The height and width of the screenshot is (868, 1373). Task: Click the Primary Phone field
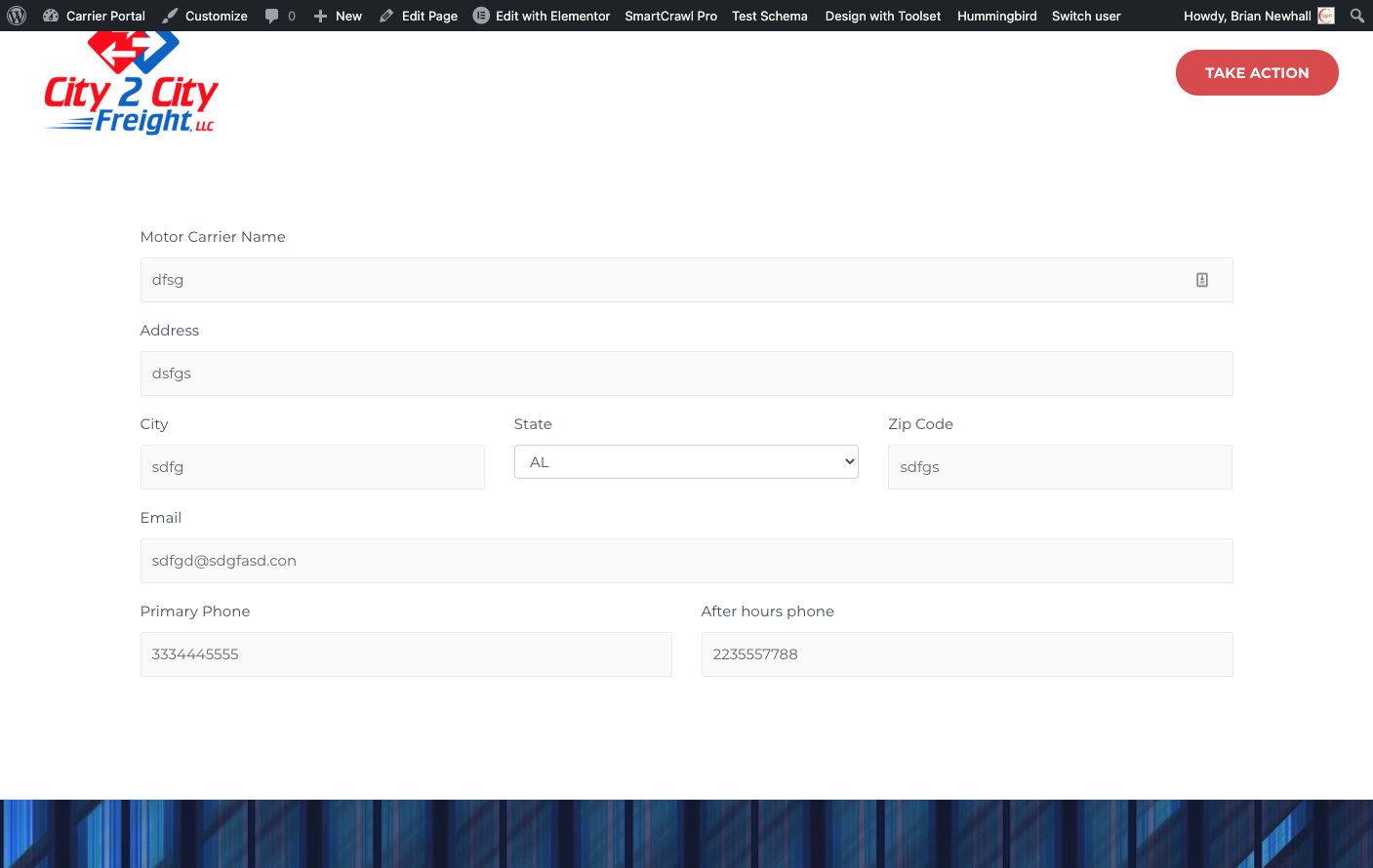click(x=406, y=654)
